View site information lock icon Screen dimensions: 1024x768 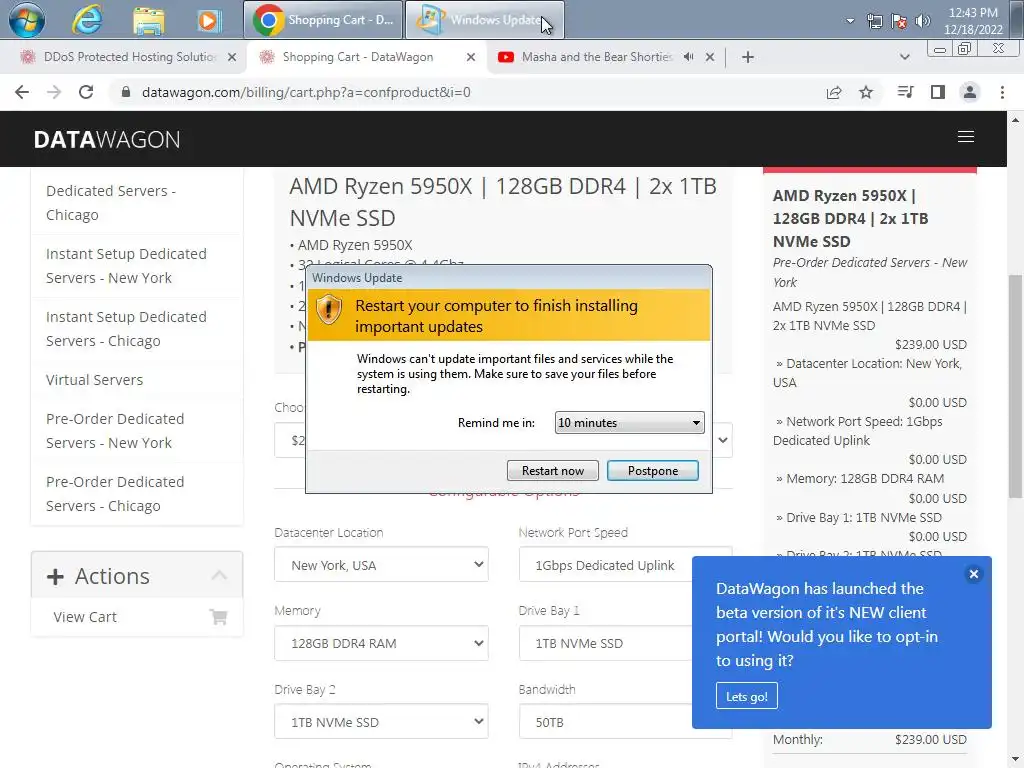pyautogui.click(x=126, y=92)
